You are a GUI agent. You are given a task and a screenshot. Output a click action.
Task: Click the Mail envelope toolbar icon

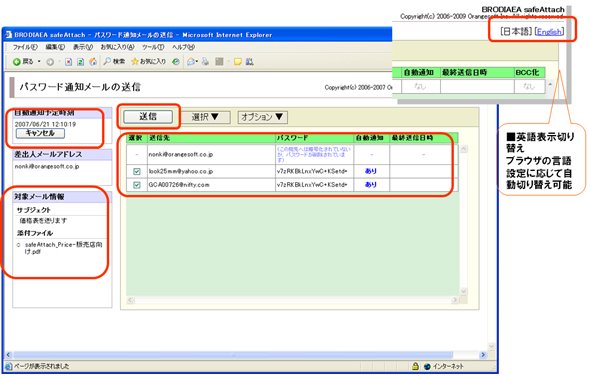click(191, 62)
